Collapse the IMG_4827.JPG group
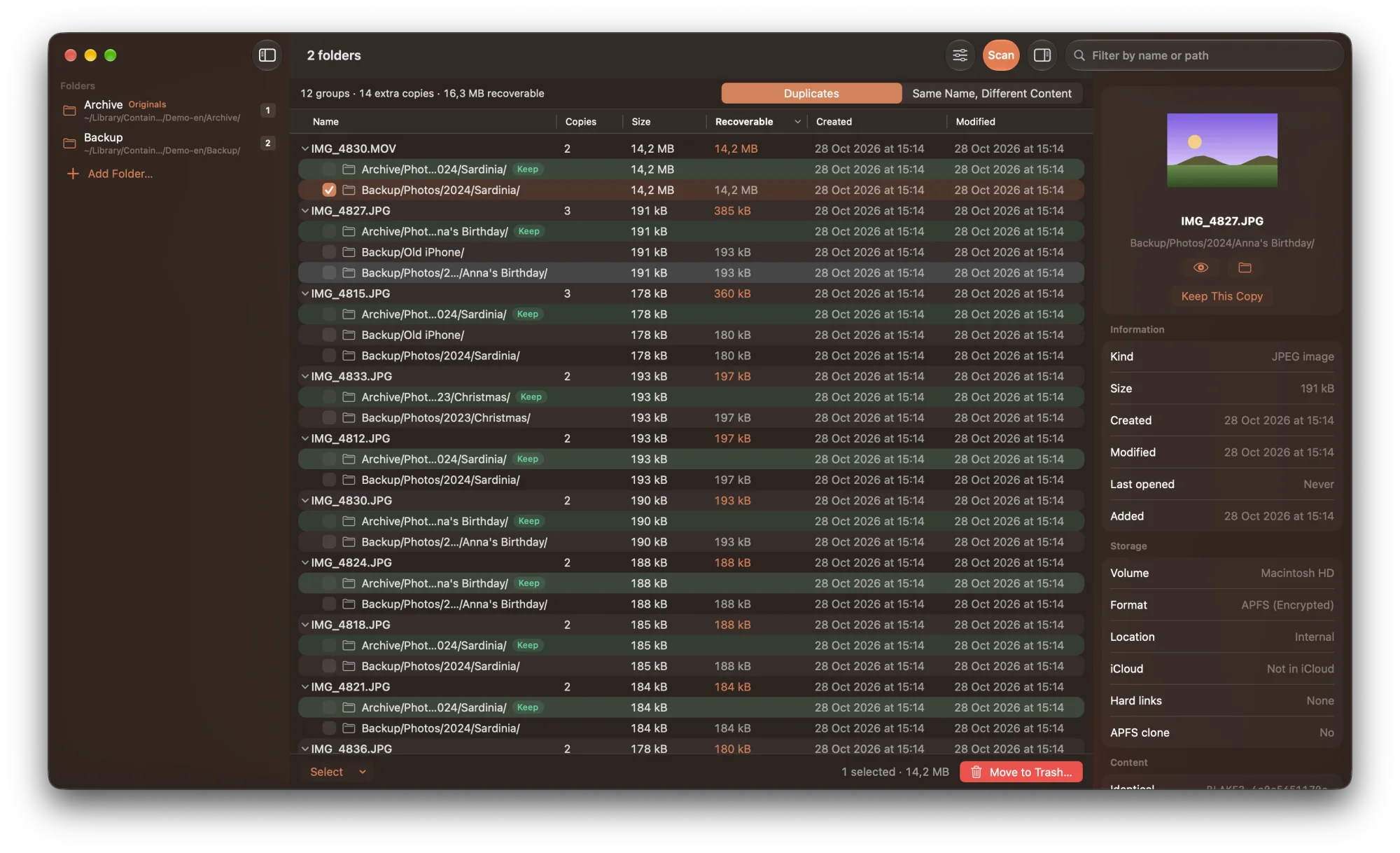The image size is (1400, 853). (x=304, y=211)
